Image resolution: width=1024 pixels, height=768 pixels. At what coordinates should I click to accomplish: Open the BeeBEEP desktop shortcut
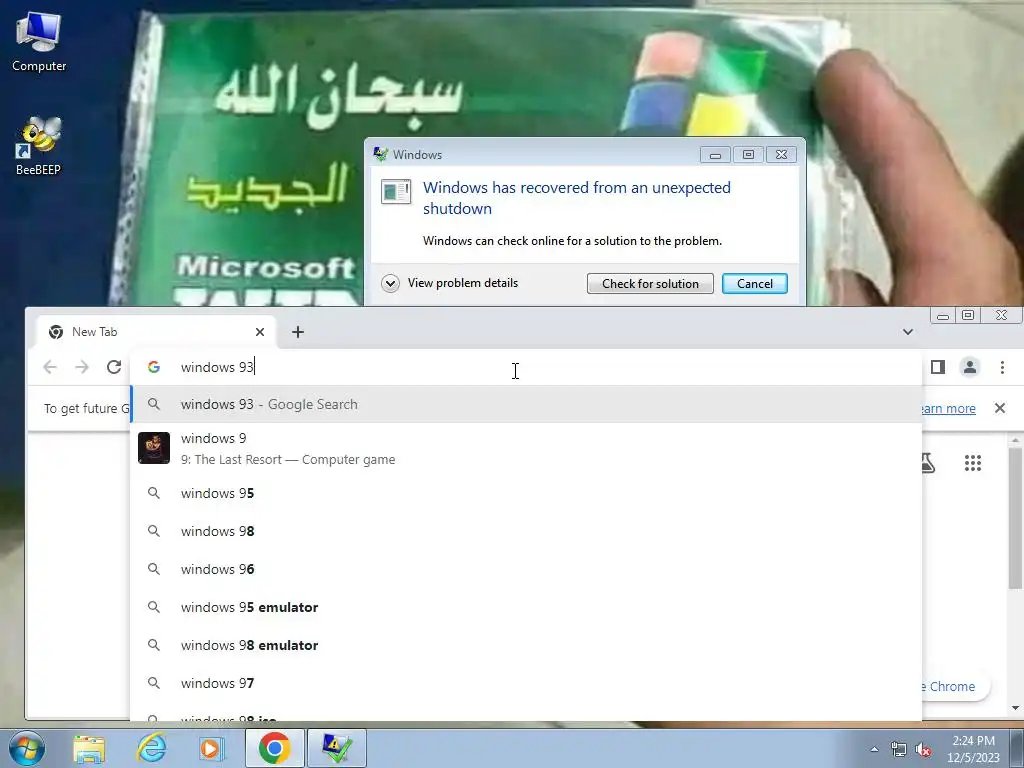coord(39,146)
